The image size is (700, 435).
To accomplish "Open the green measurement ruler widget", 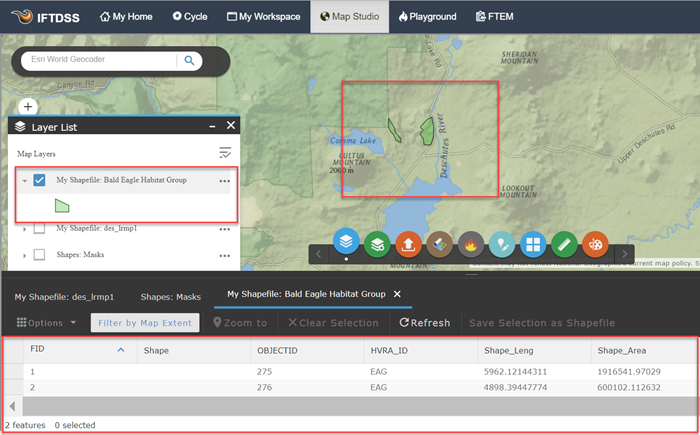I will [564, 244].
